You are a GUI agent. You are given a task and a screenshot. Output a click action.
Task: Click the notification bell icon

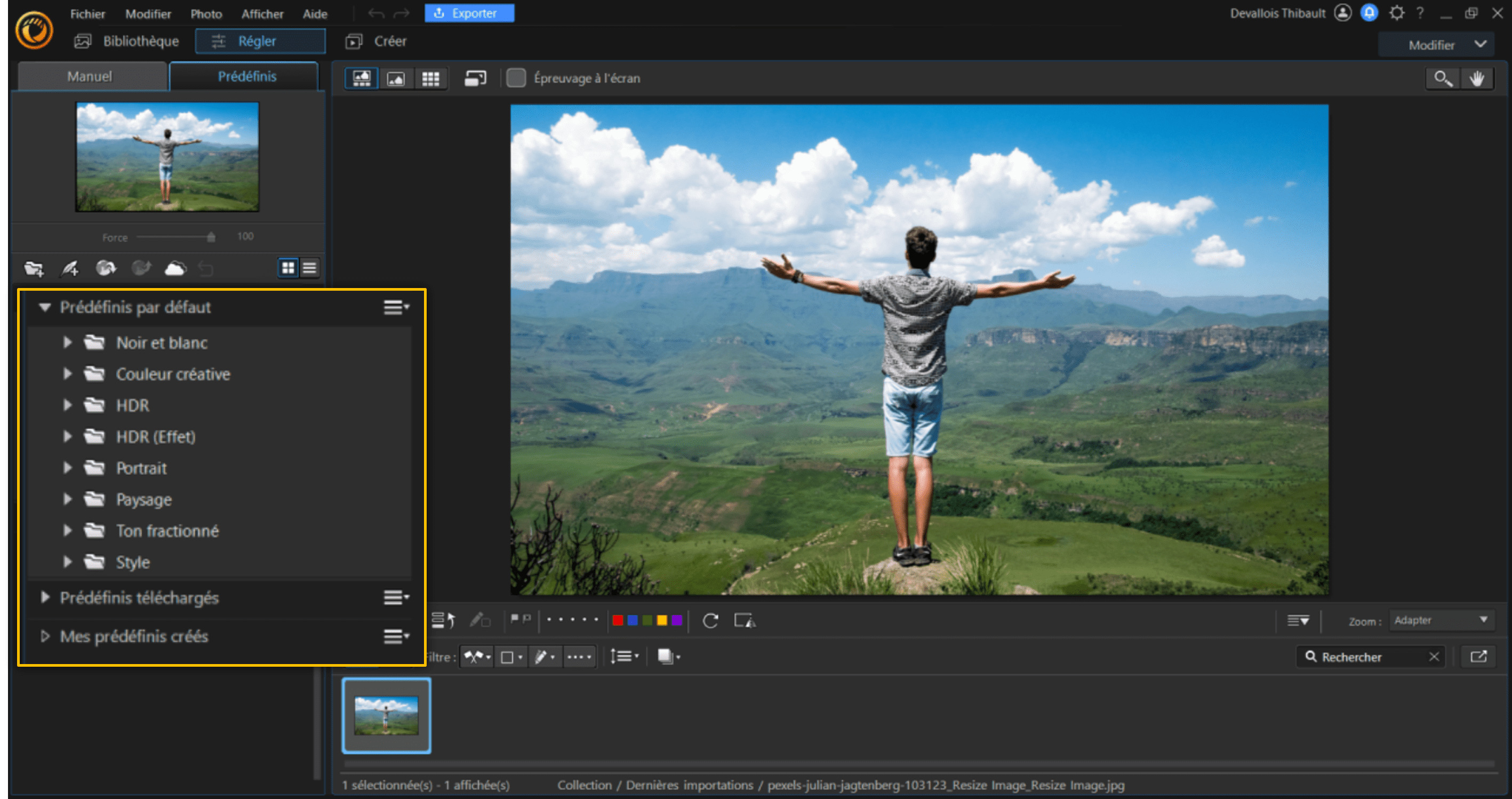(1370, 13)
